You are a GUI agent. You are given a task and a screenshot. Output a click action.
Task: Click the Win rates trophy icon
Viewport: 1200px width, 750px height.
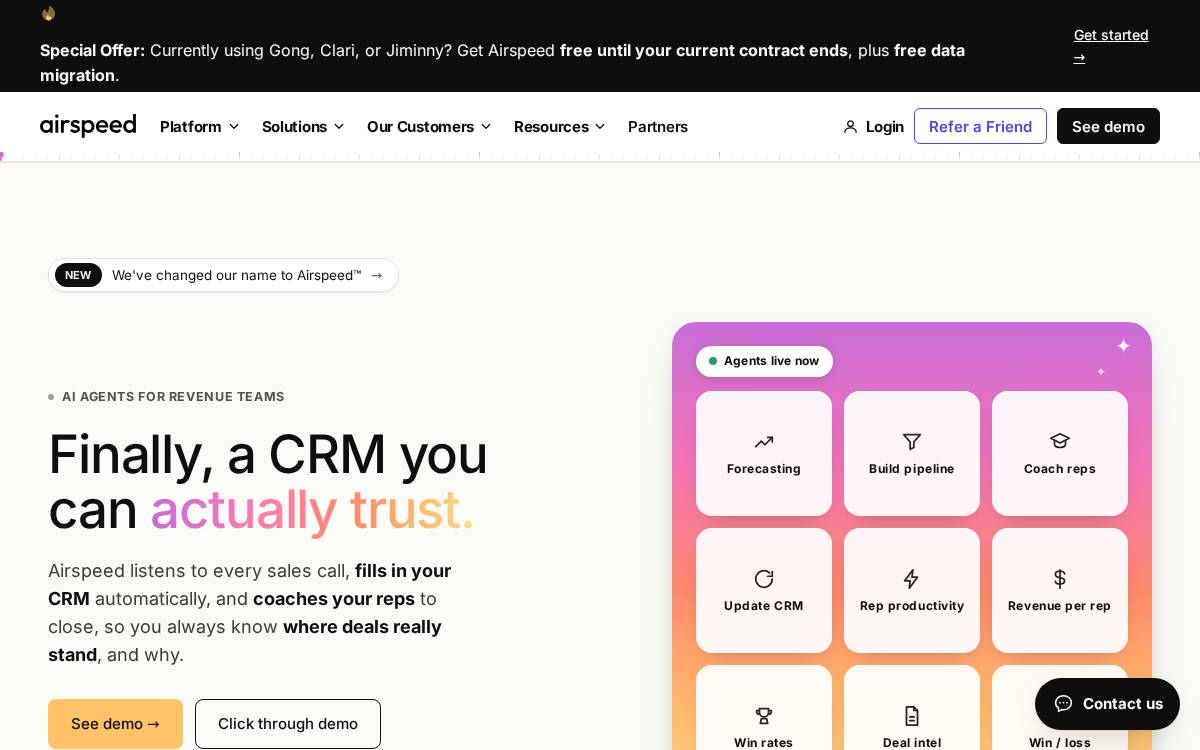764,716
